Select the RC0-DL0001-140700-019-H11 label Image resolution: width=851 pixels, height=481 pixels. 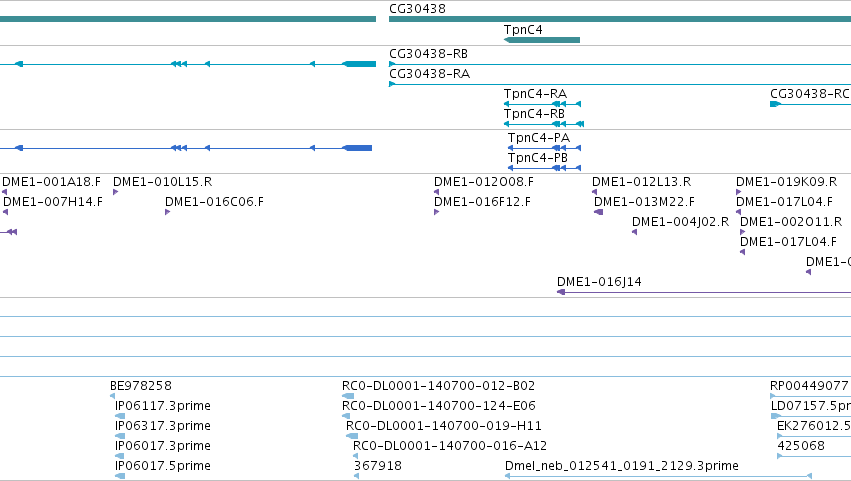(x=444, y=426)
